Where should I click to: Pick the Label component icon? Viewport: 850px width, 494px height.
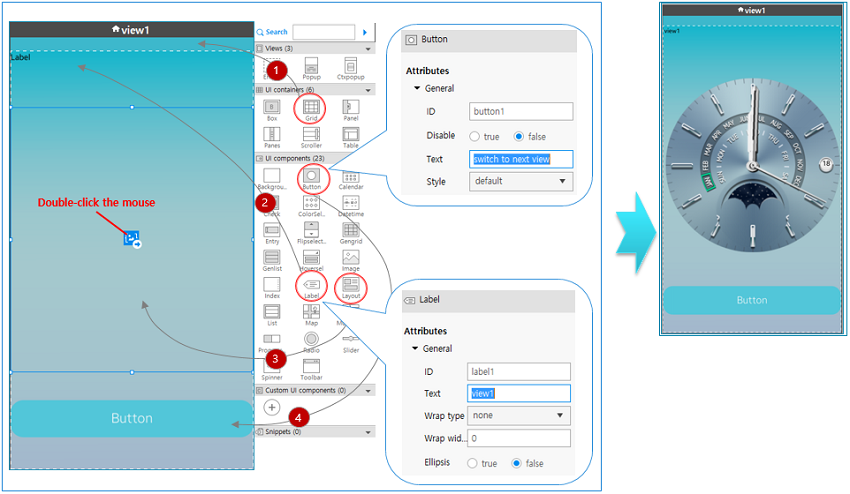pos(311,286)
